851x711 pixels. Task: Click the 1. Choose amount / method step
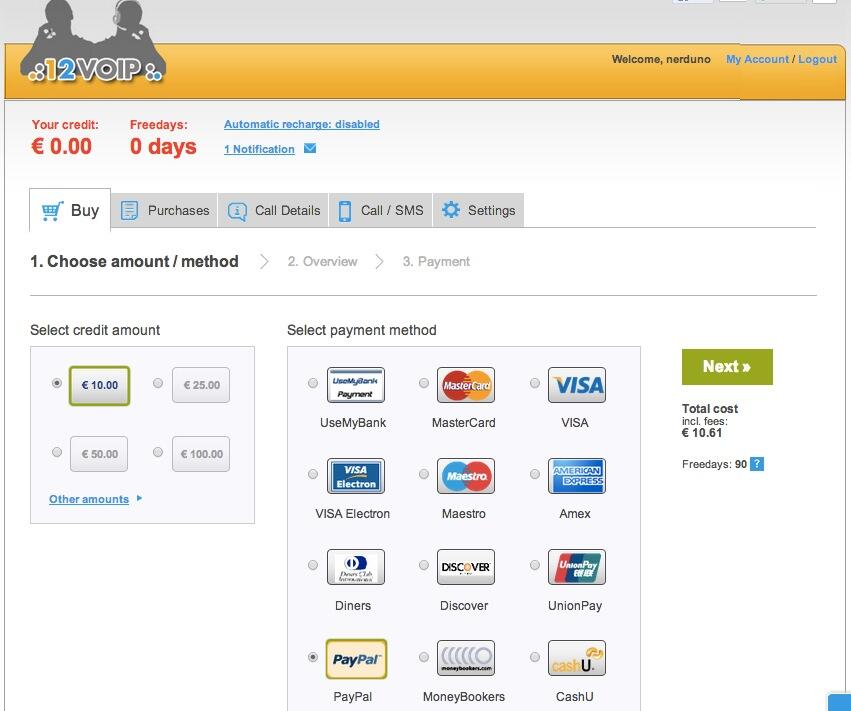135,262
